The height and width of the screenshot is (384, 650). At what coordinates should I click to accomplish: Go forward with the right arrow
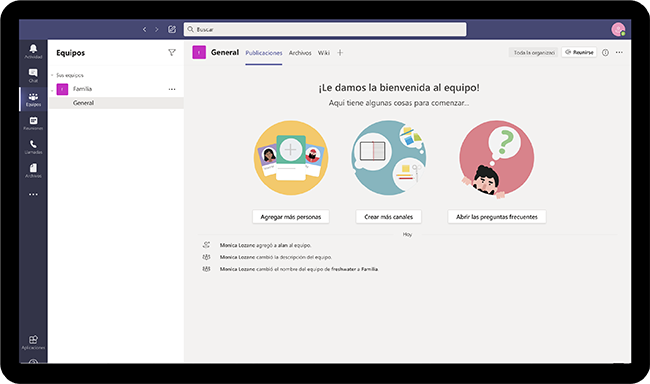[x=157, y=29]
